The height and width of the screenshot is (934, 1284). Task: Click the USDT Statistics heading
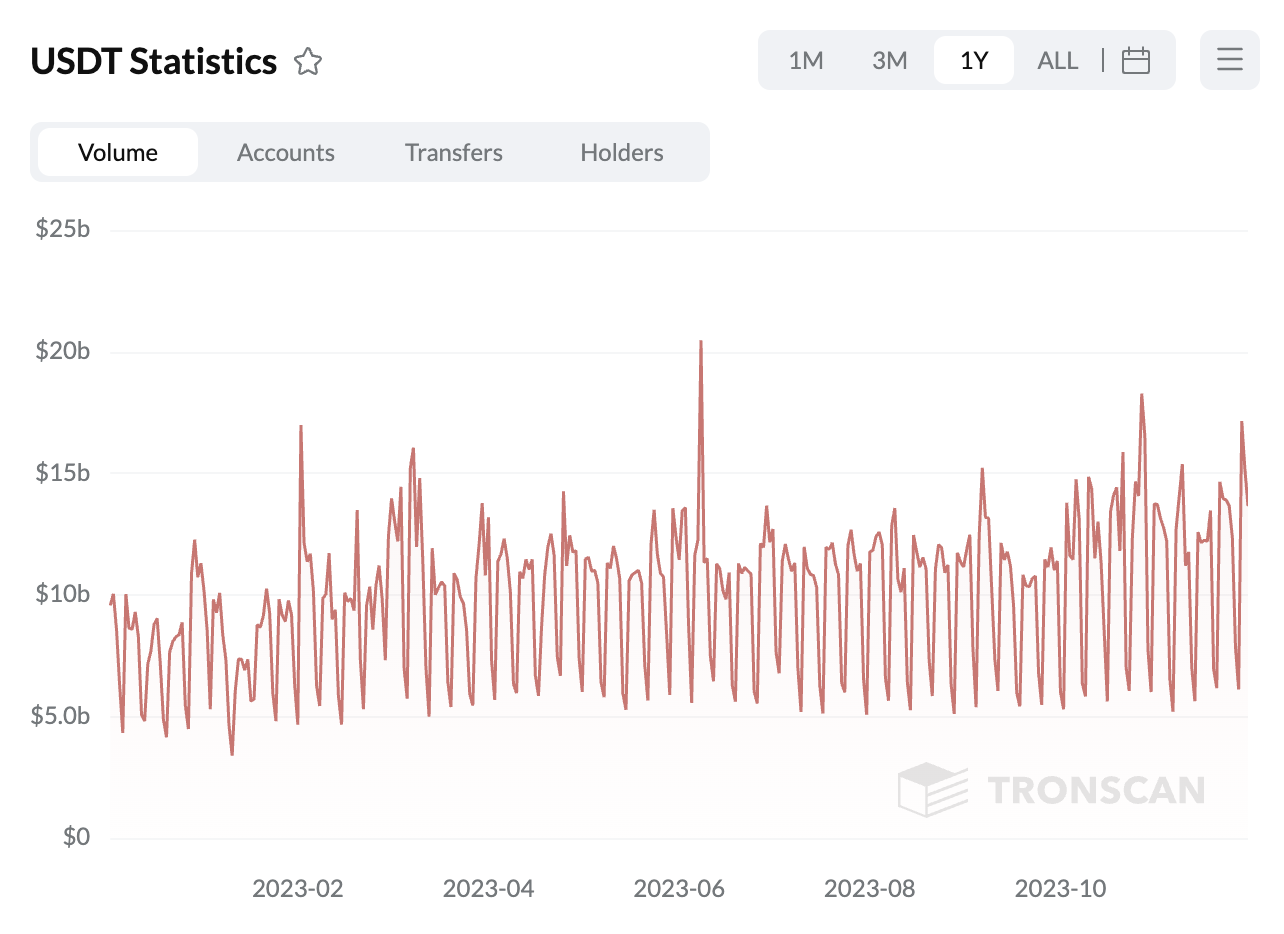154,62
